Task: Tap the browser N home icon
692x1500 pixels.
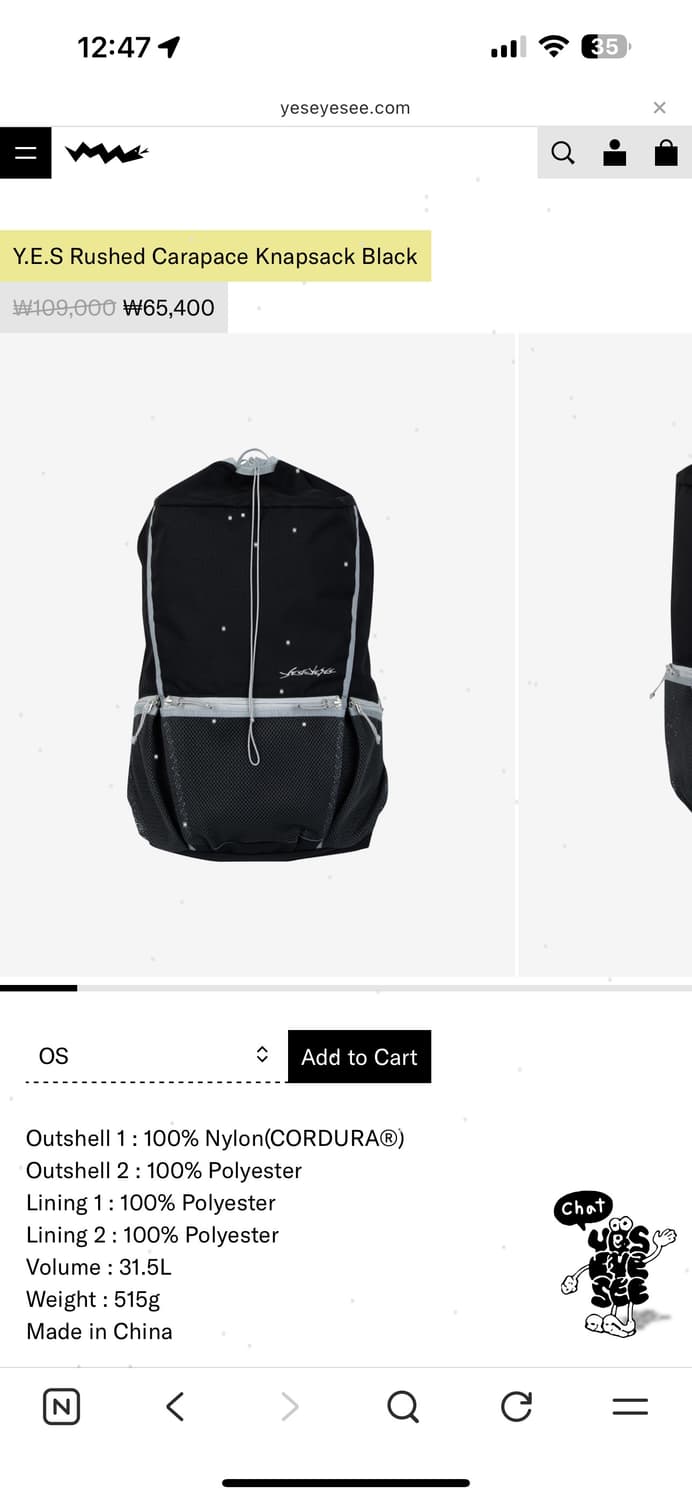Action: (62, 1407)
